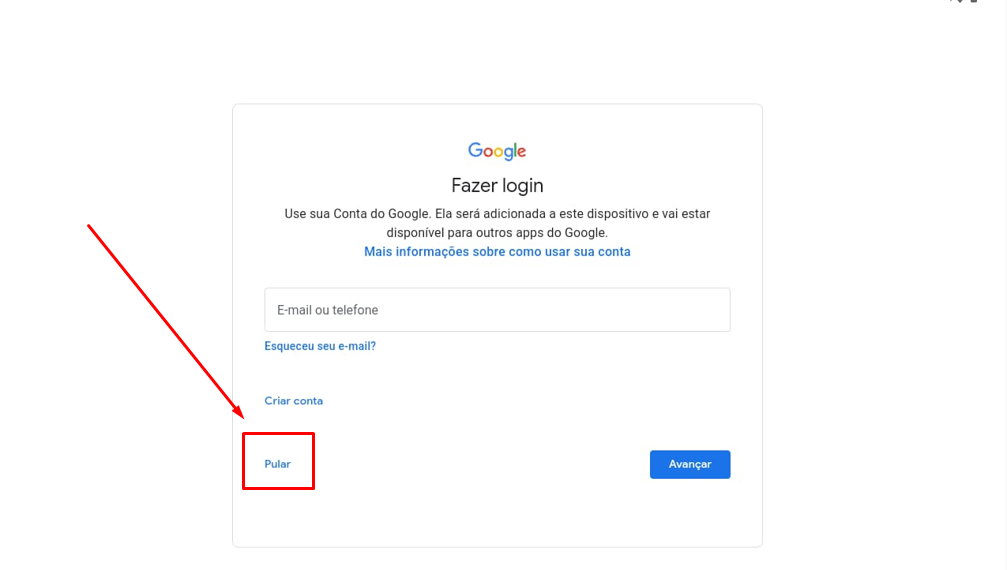1007x570 pixels.
Task: Open Mais informações sobre como usar sua conta
Action: (x=497, y=252)
